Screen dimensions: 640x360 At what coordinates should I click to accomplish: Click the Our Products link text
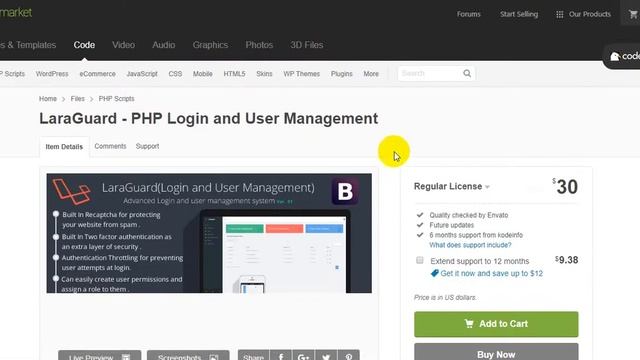[x=590, y=14]
